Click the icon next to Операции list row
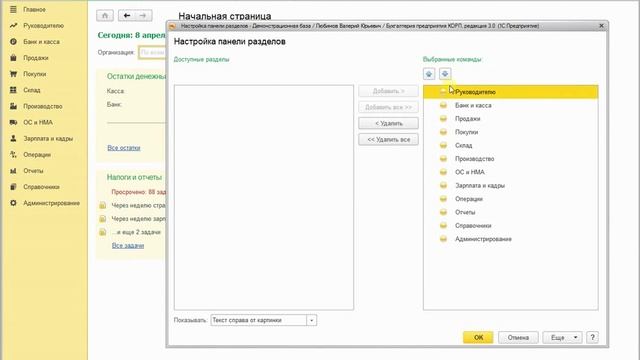 tap(443, 199)
